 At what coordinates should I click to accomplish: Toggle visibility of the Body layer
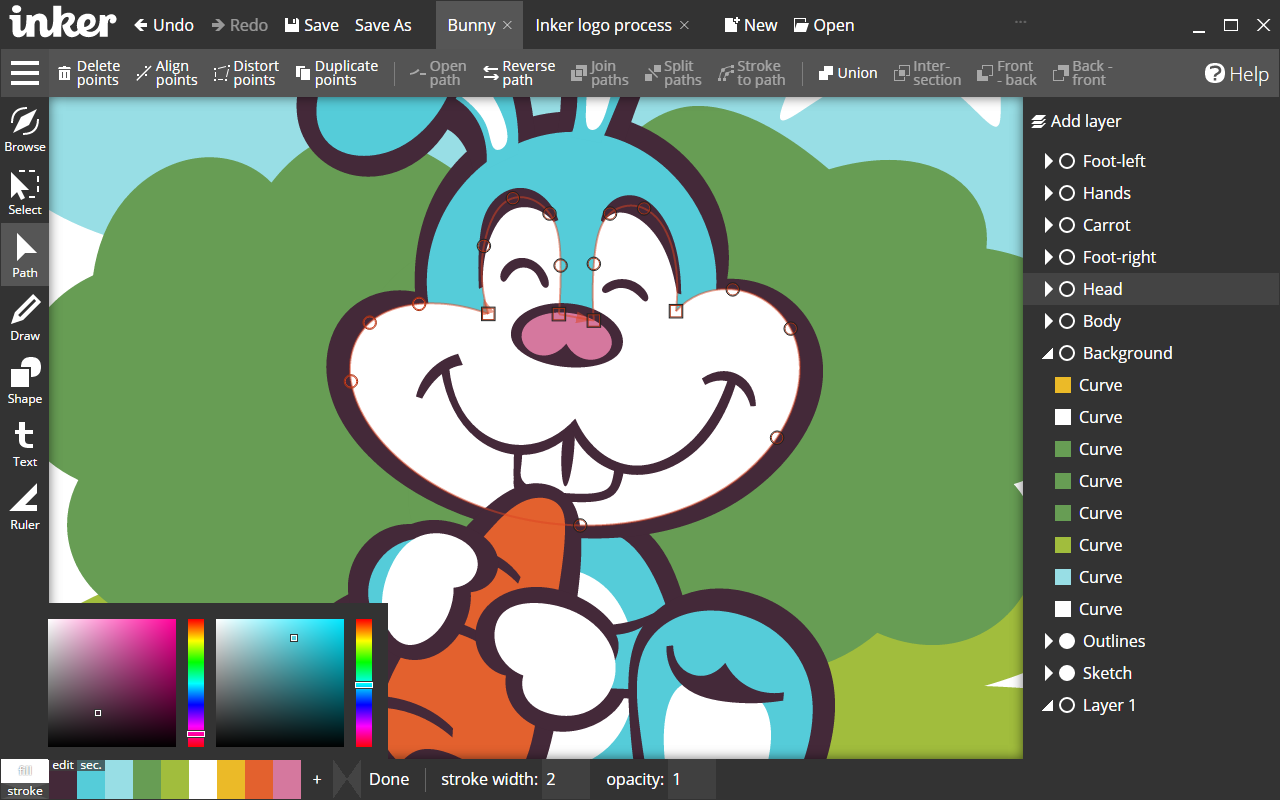(x=1067, y=320)
